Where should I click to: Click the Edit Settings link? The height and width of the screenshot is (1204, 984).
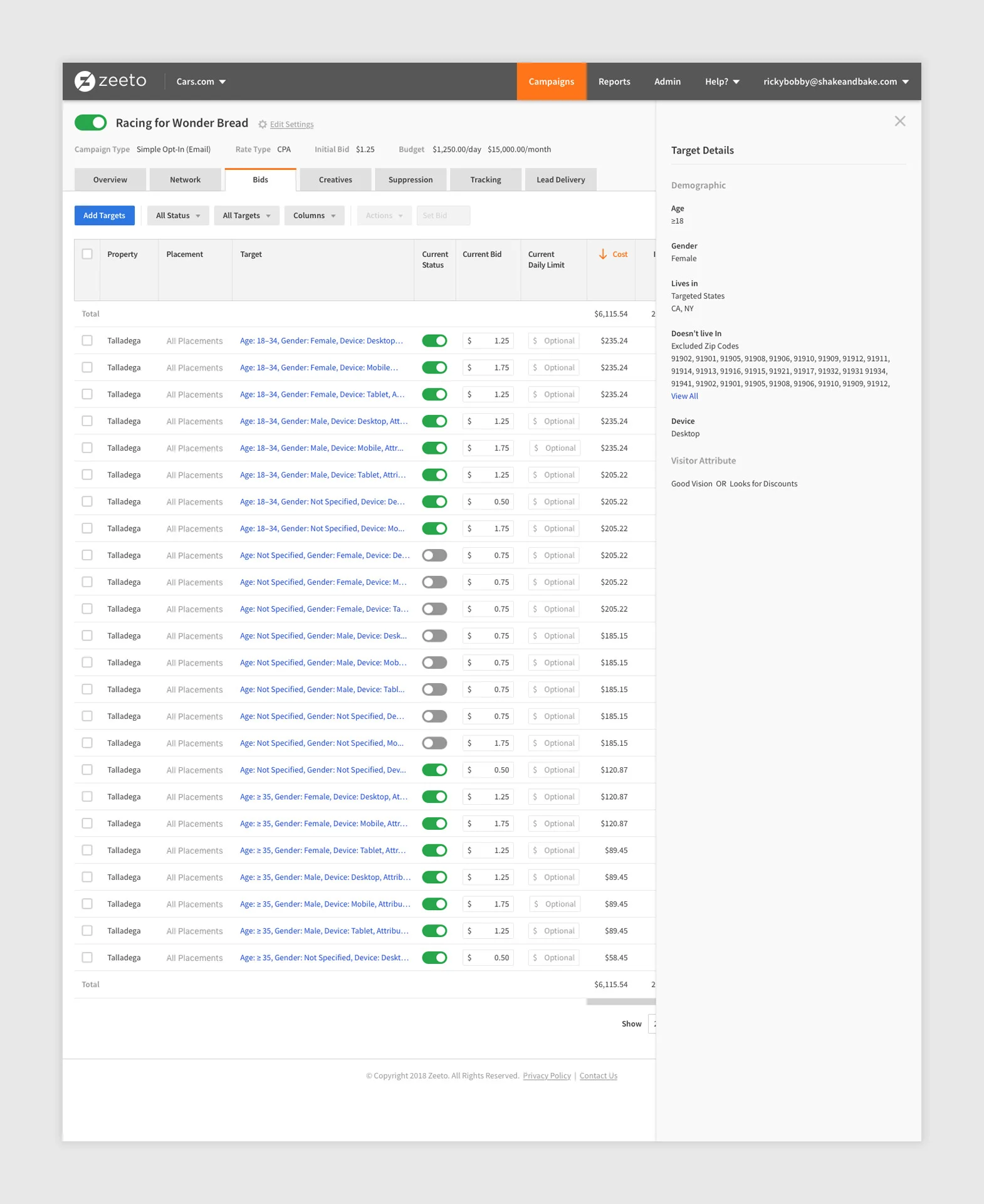coord(292,124)
